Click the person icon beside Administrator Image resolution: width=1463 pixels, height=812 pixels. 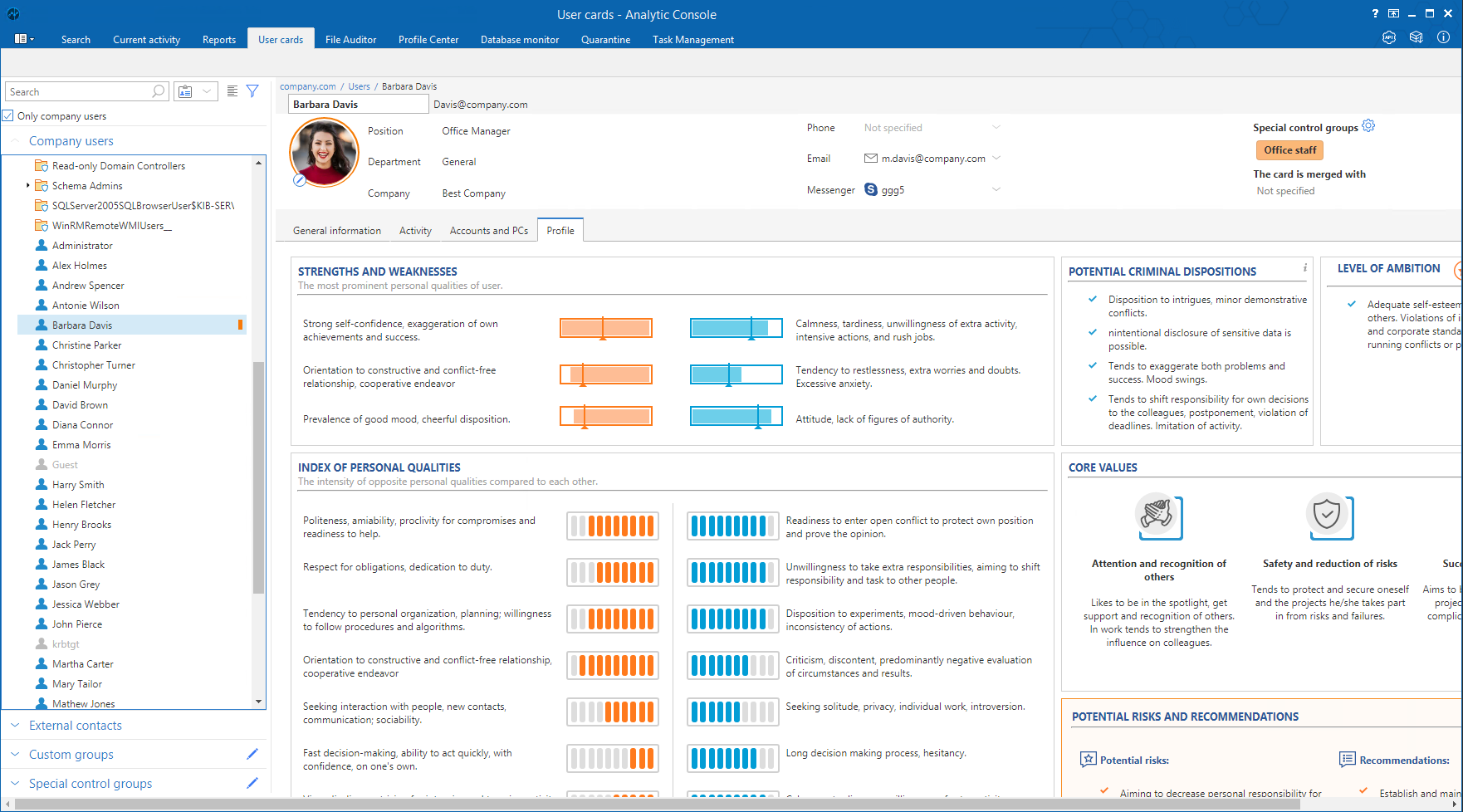42,245
